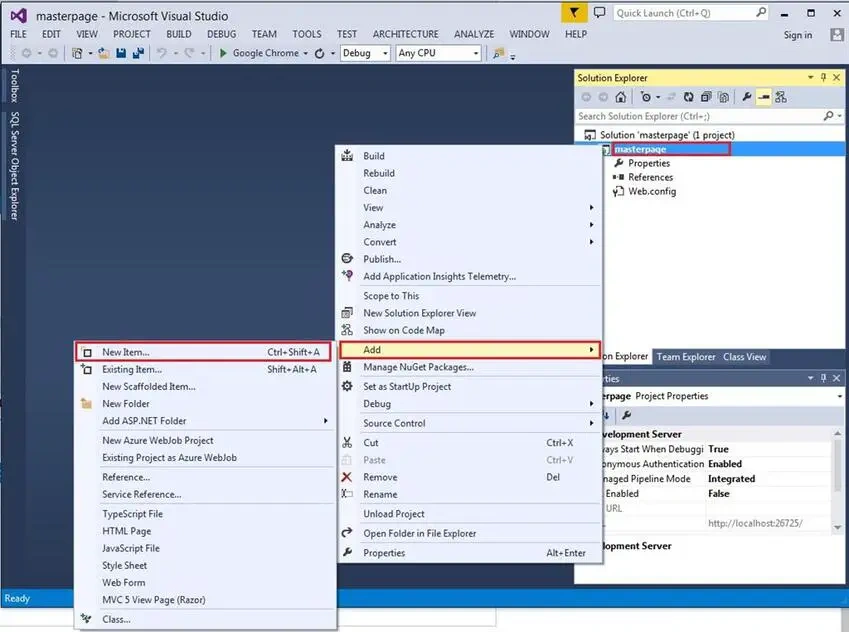The image size is (849, 632).
Task: Switch to the Team Explorer tab
Action: [685, 357]
